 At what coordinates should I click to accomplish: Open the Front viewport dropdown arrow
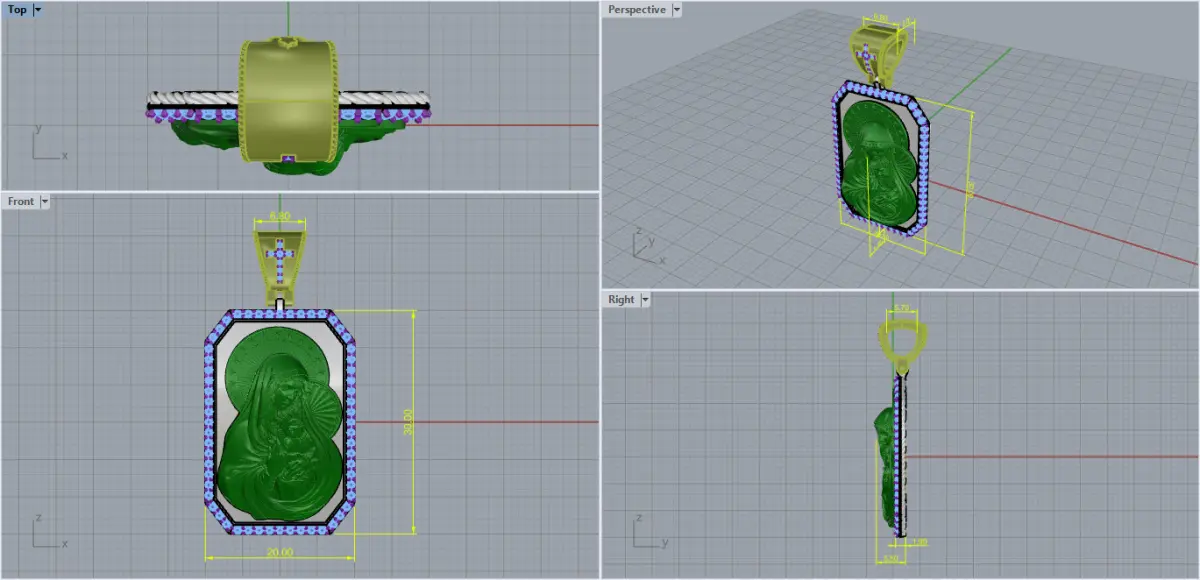click(x=45, y=201)
